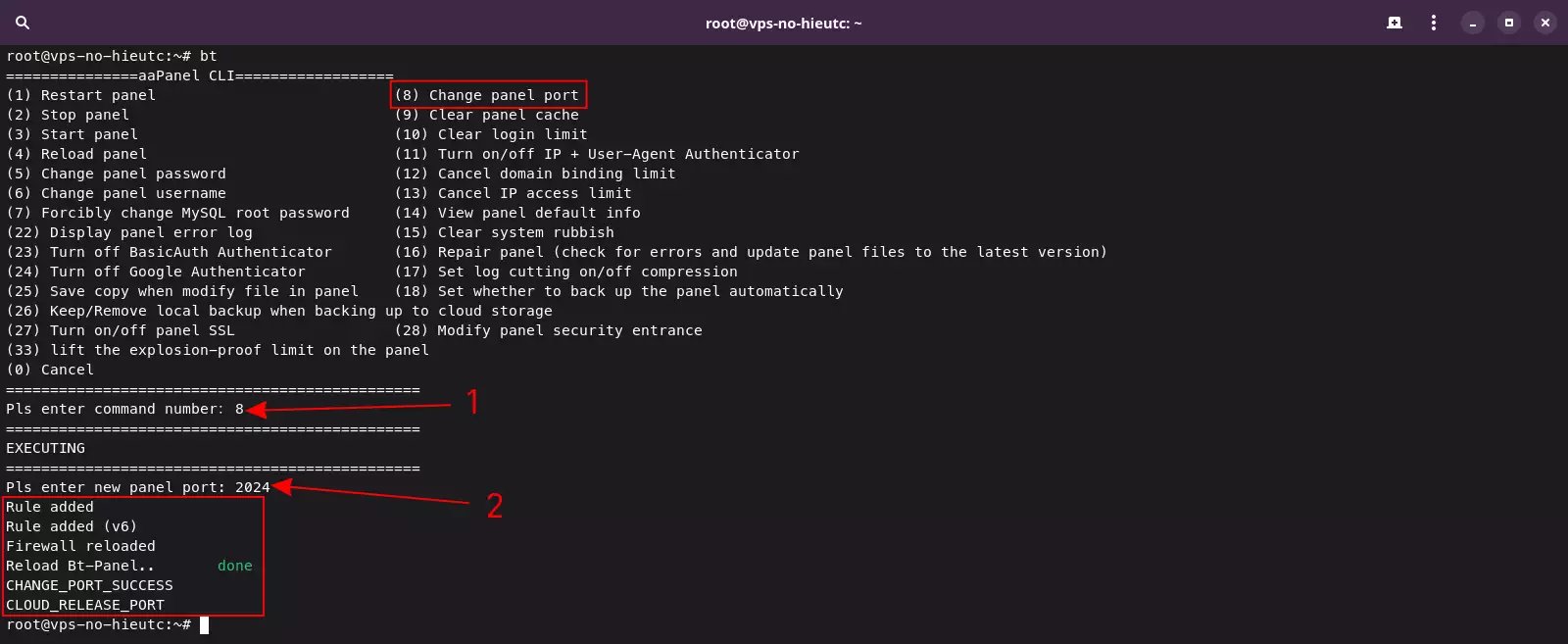Click the "(0) Cancel" line
This screenshot has height=644, width=1568.
(x=50, y=370)
